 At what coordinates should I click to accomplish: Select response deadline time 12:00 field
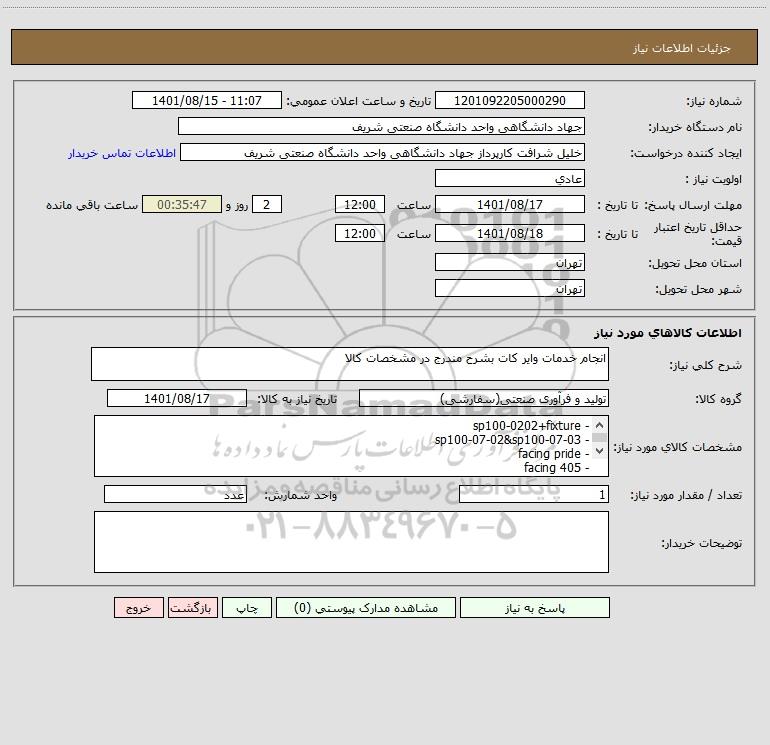click(x=359, y=204)
